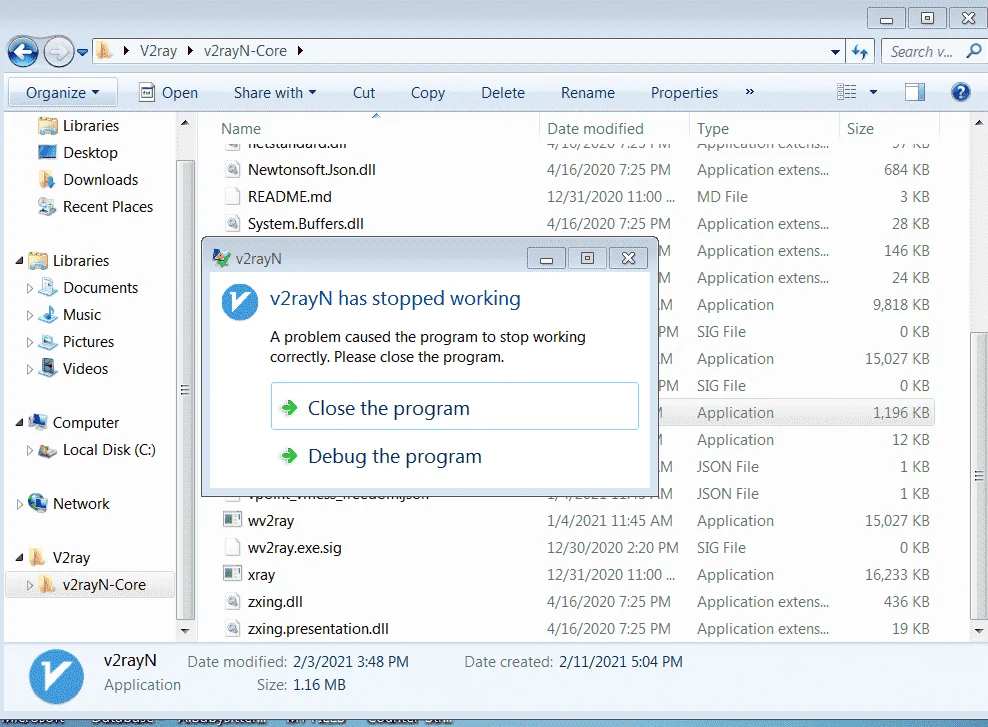Click the Forward navigation arrow button
This screenshot has width=988, height=727.
pos(59,52)
